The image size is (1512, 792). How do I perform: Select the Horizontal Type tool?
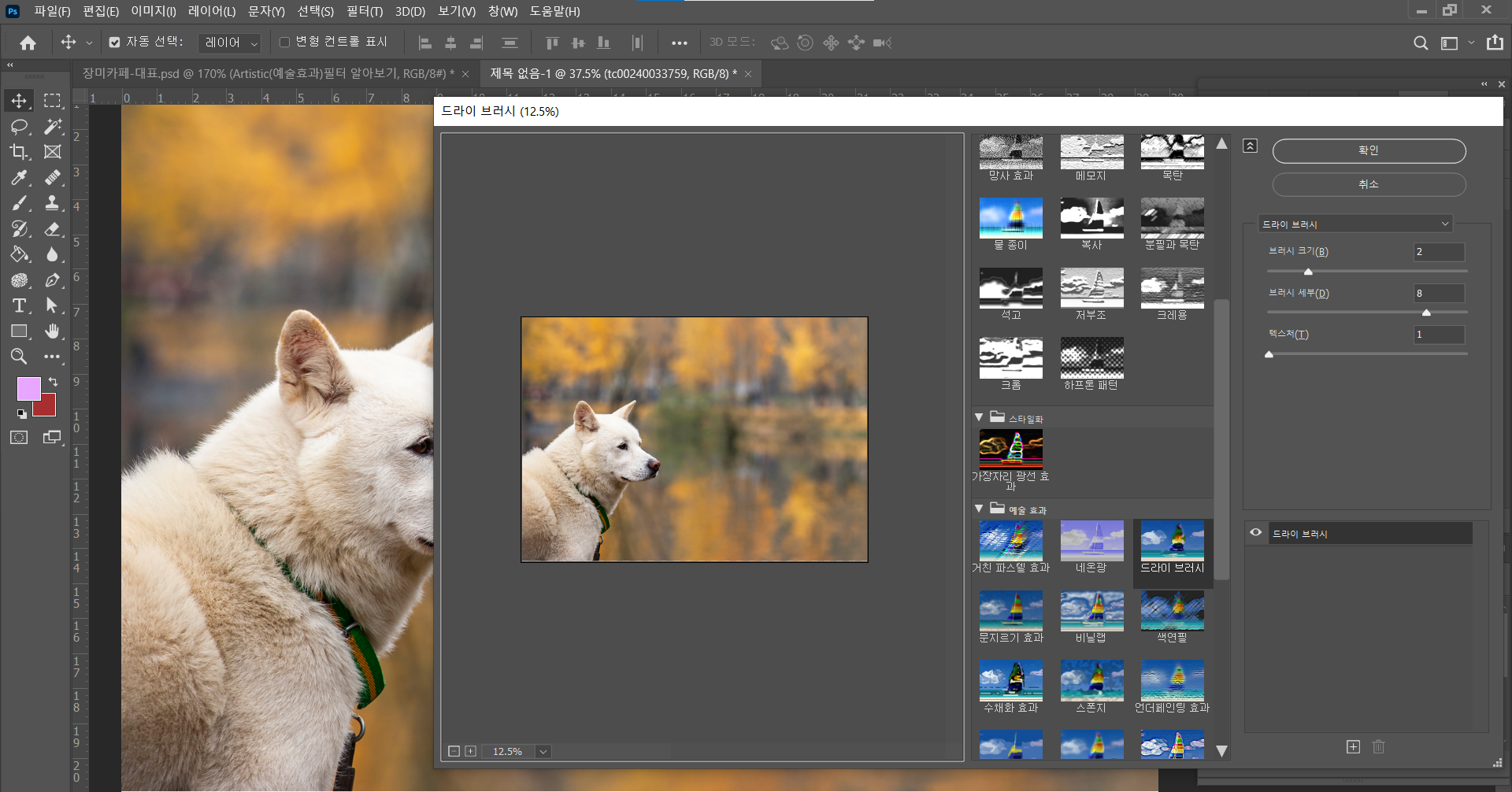pos(20,305)
